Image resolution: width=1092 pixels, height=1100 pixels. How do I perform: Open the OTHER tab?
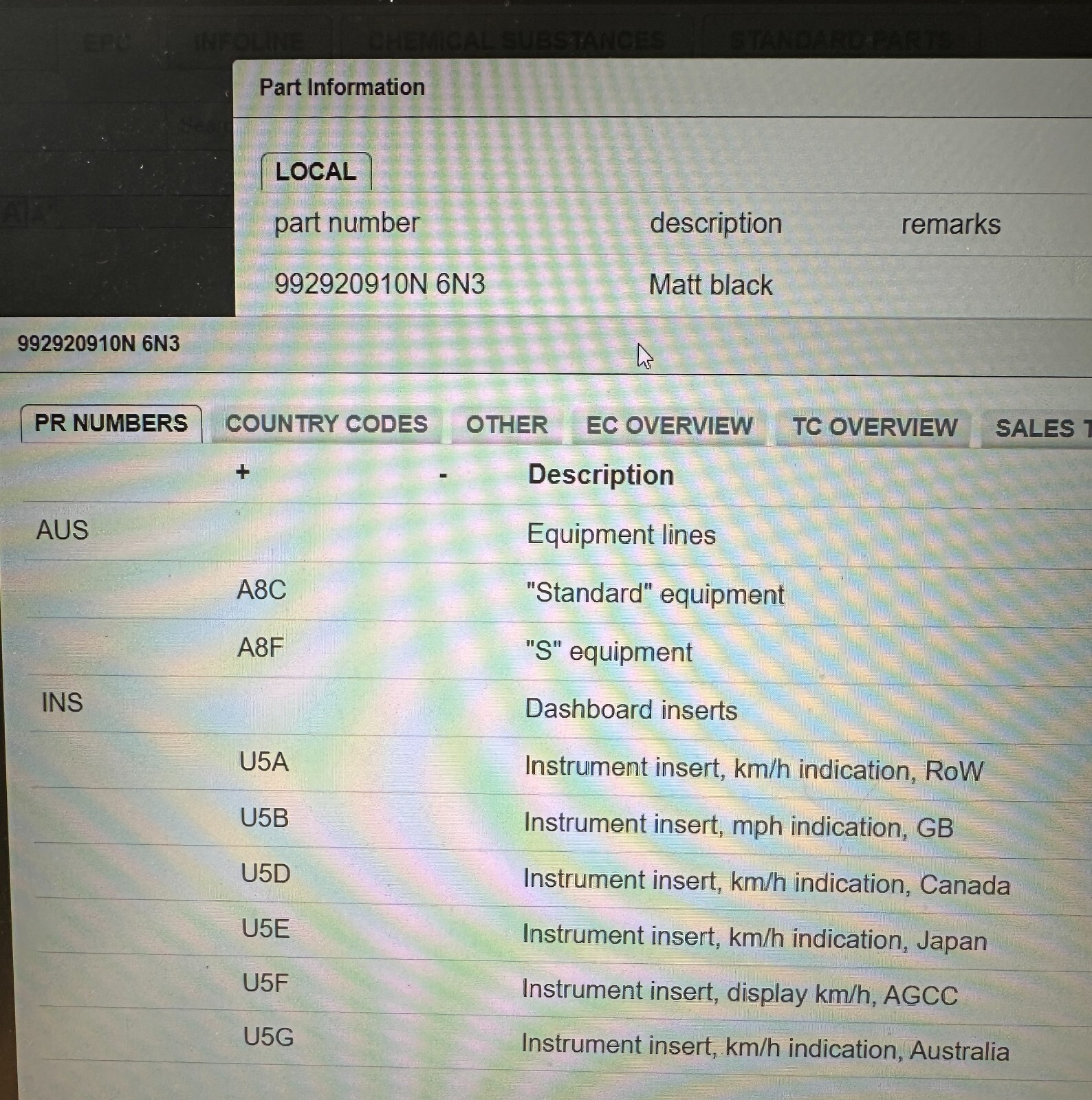[x=507, y=425]
